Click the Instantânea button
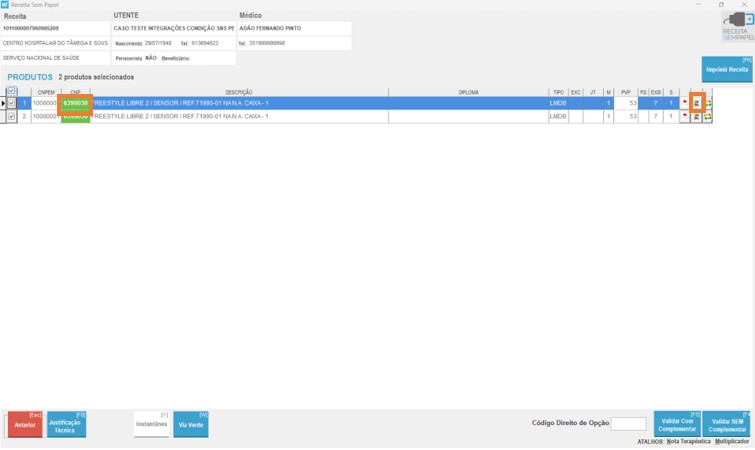Image resolution: width=755 pixels, height=450 pixels. pyautogui.click(x=152, y=424)
